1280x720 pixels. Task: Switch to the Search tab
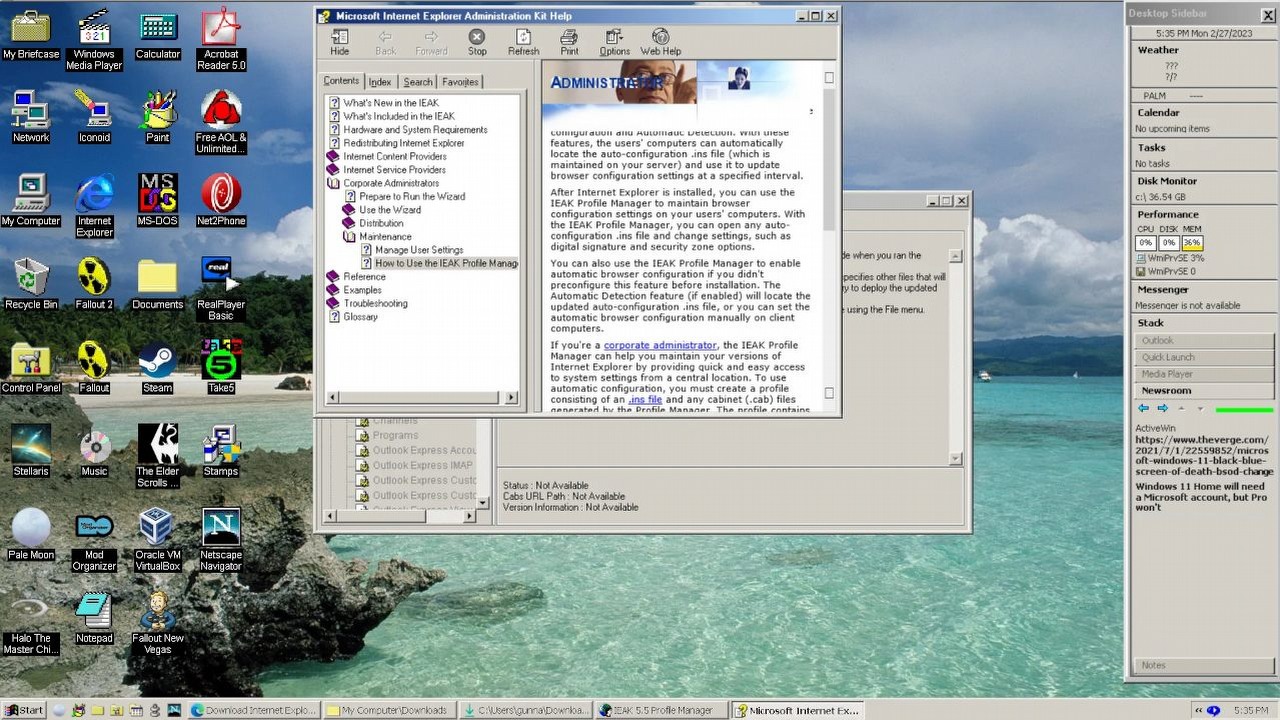point(418,82)
